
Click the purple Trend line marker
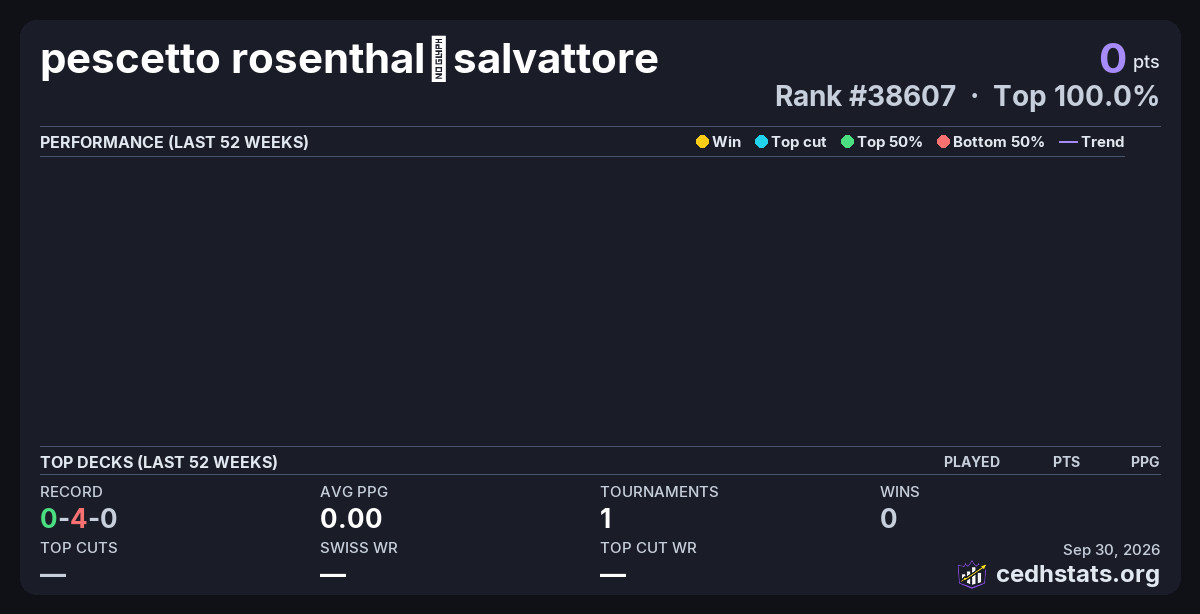click(1068, 142)
